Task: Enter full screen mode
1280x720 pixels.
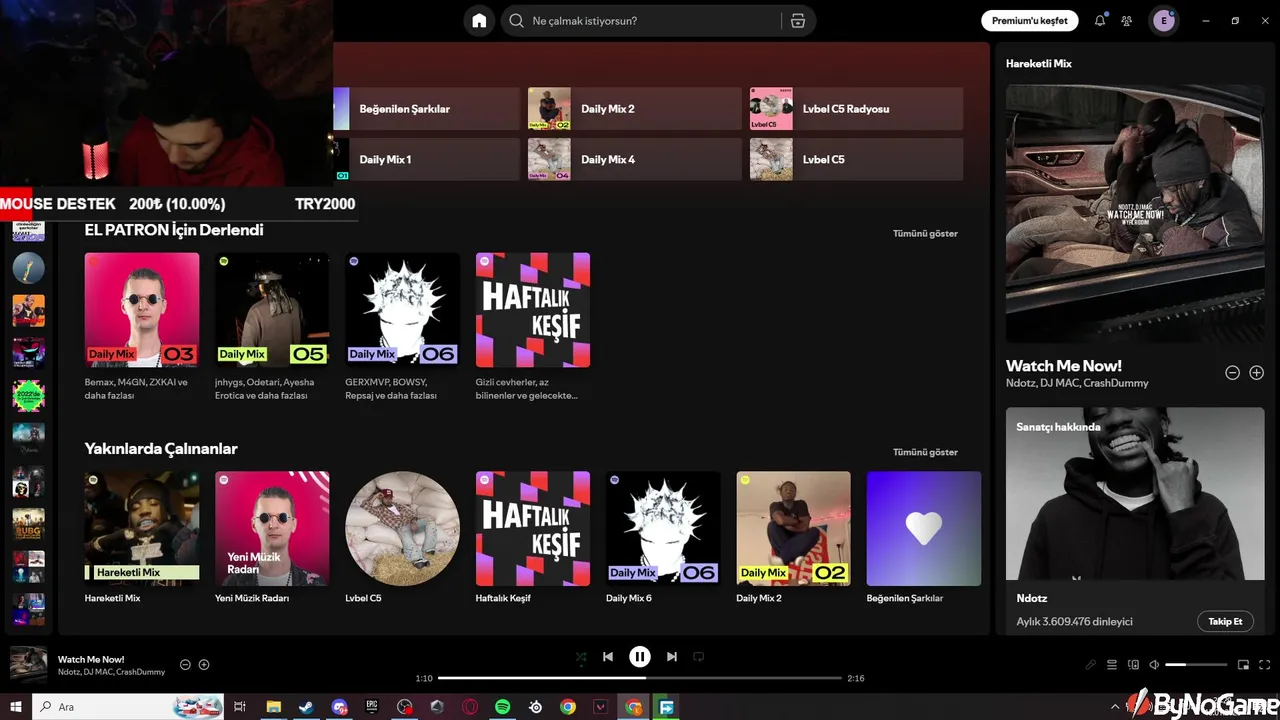Action: coord(1265,665)
